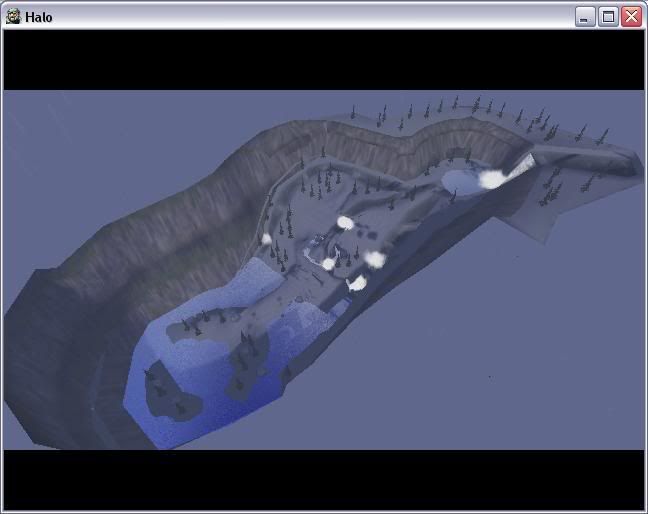Minimize the Halo window

coord(585,17)
